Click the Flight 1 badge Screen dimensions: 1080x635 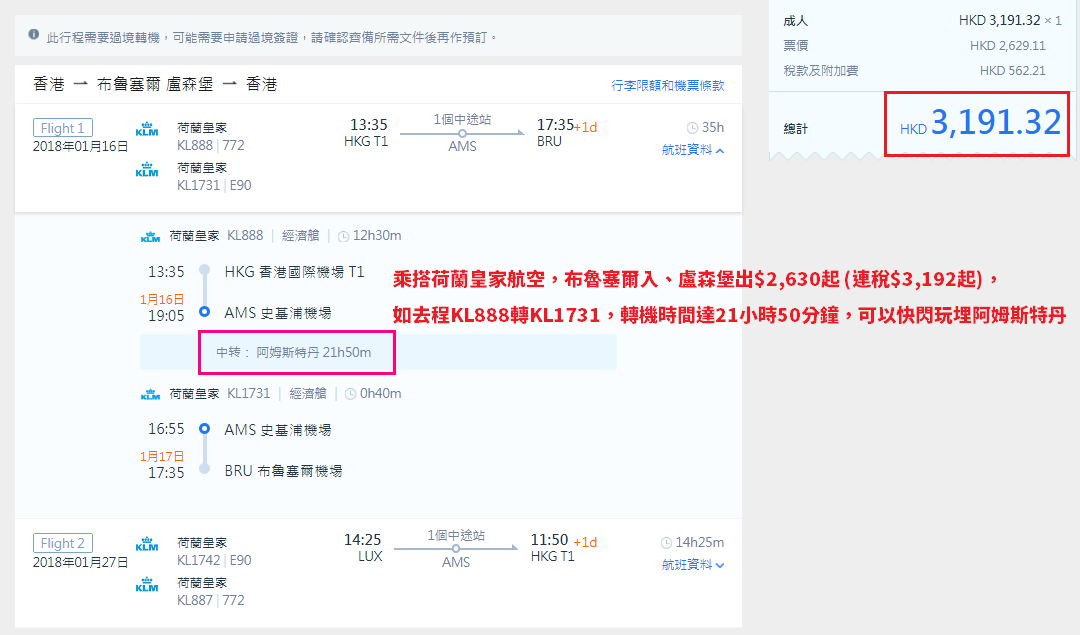coord(63,128)
